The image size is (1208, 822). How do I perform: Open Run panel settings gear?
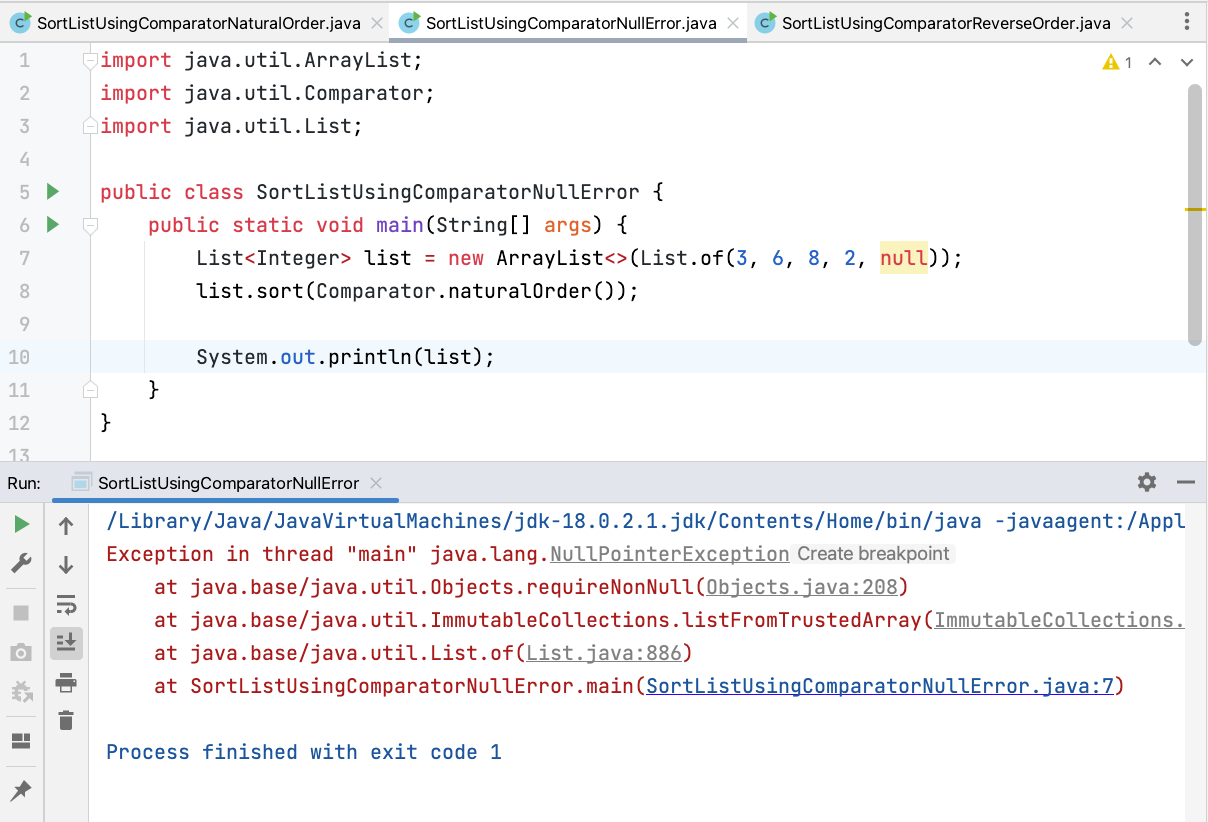1146,482
